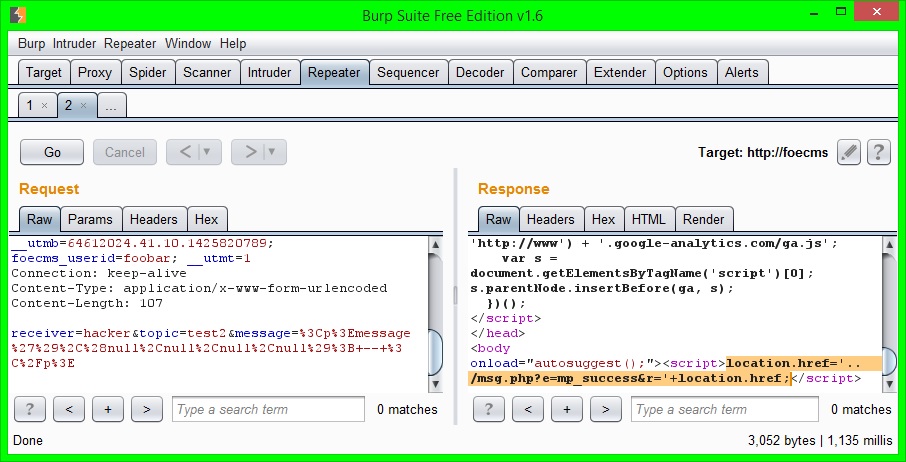Open the Repeater menu

click(130, 43)
